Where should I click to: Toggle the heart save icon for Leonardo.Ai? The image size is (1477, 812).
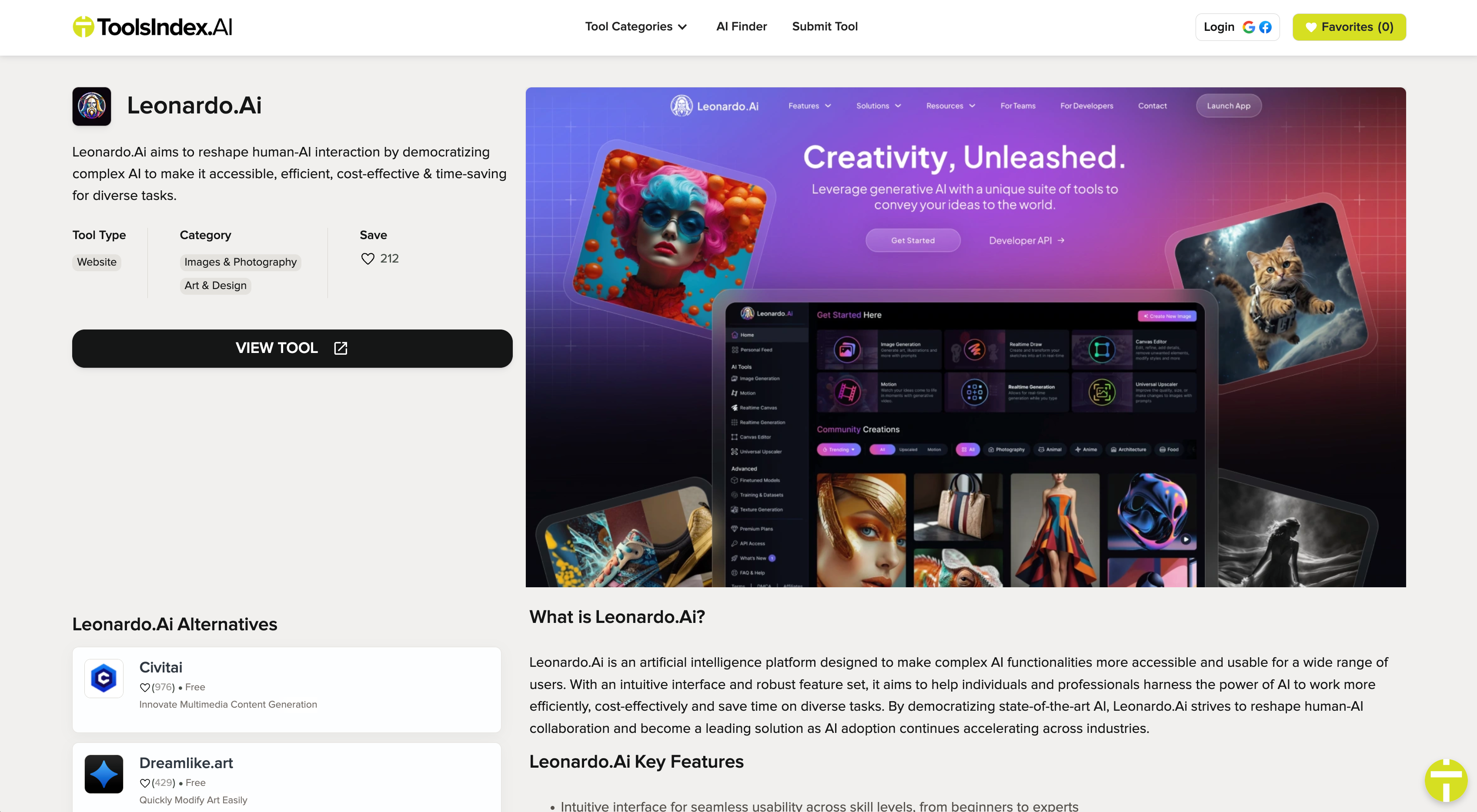(x=368, y=259)
